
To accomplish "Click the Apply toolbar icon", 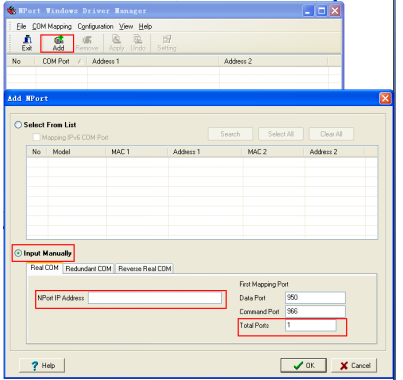I will (x=116, y=43).
